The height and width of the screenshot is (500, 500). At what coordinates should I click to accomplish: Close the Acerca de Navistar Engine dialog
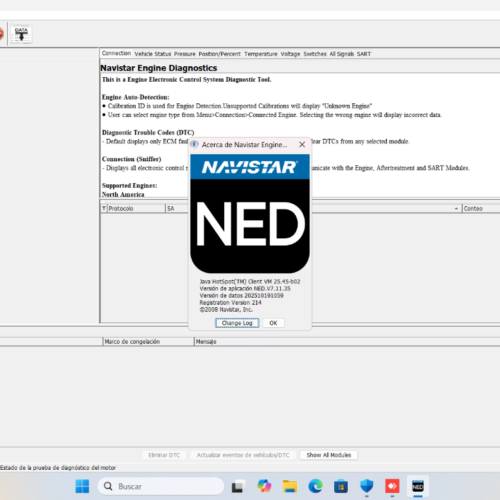[302, 144]
